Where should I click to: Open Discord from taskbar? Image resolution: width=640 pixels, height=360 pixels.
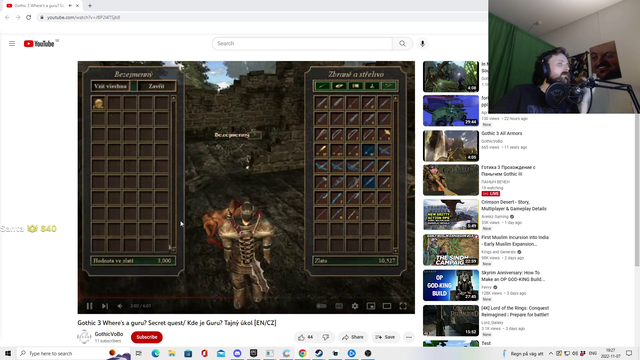tap(237, 353)
